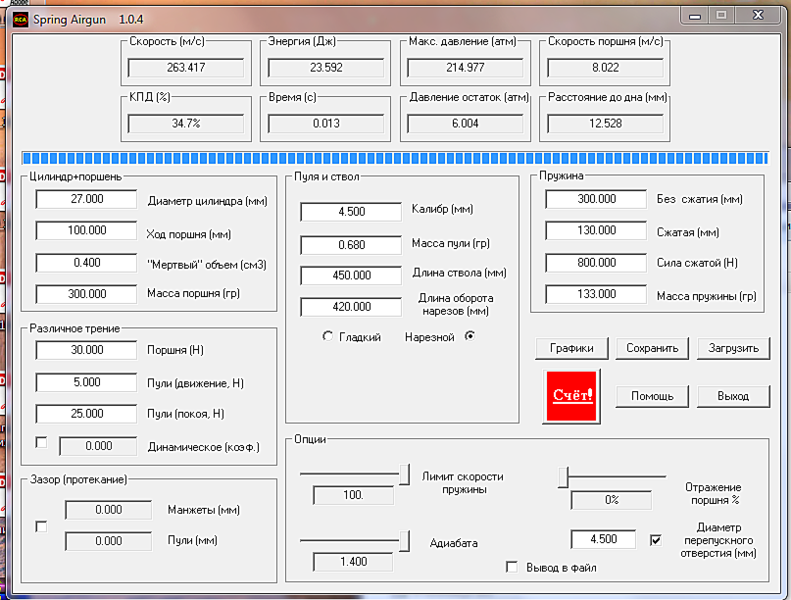Open the Помощь help button
Image resolution: width=791 pixels, height=600 pixels.
pyautogui.click(x=652, y=396)
